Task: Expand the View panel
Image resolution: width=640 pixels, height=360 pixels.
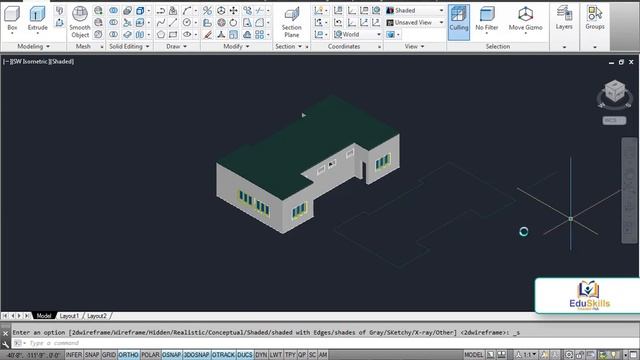Action: (x=414, y=47)
